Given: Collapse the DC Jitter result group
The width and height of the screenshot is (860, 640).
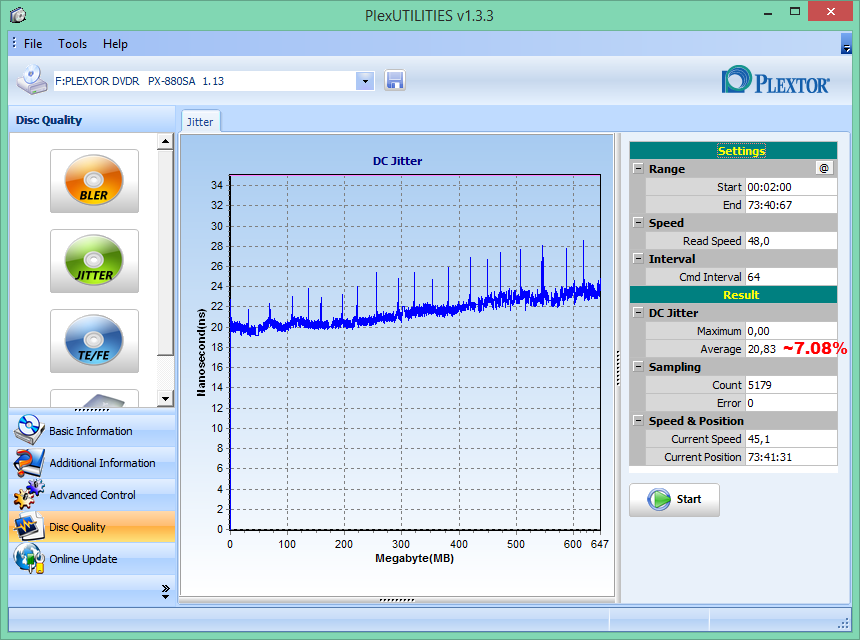Looking at the screenshot, I should (x=638, y=313).
